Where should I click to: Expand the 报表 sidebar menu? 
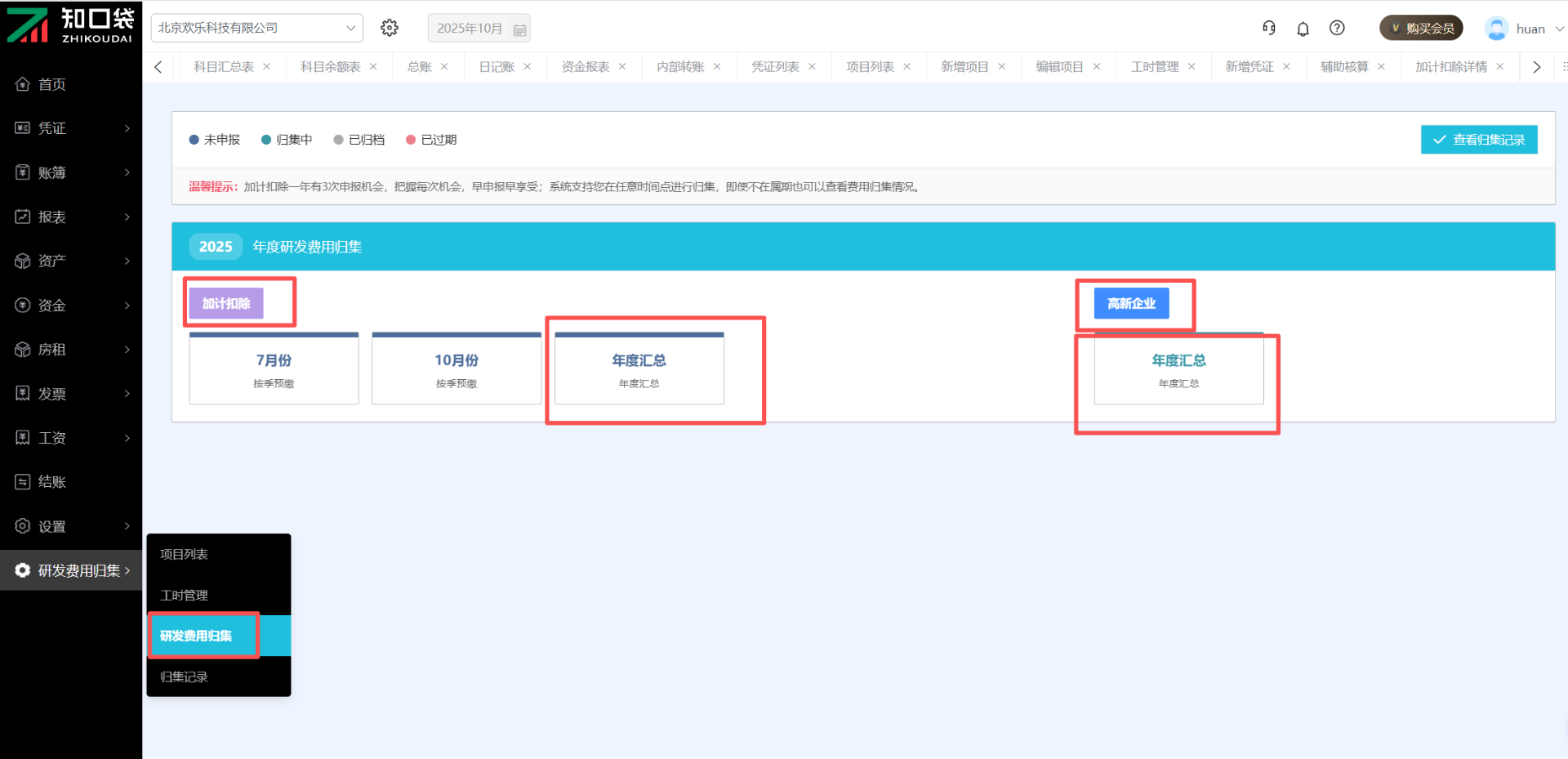tap(71, 217)
